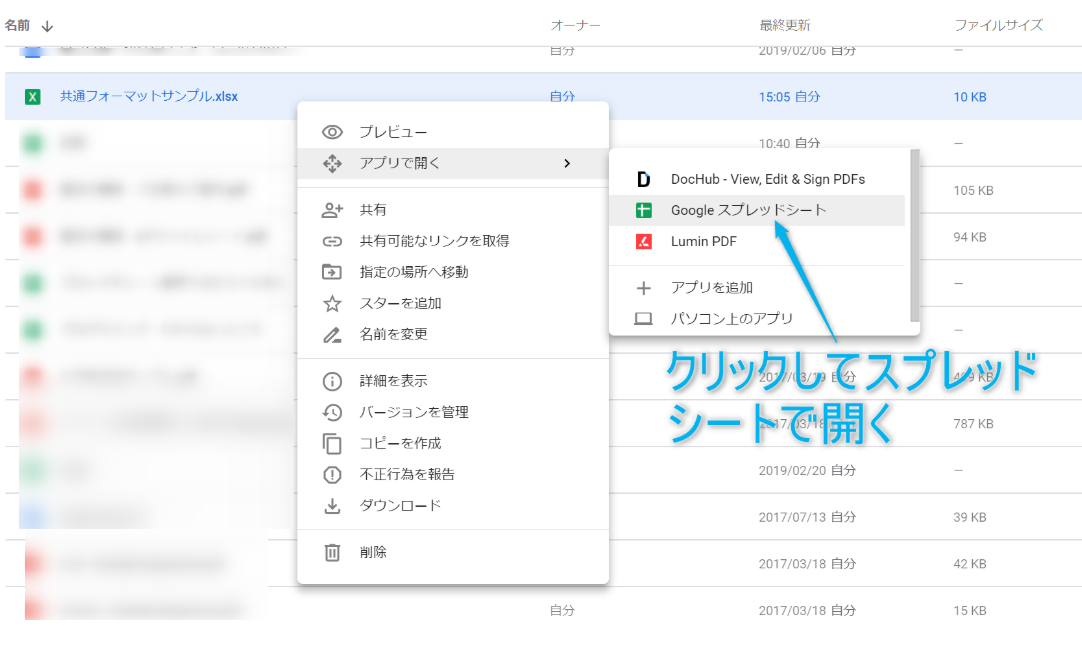The width and height of the screenshot is (1082, 654).
Task: Click file name 共通フォーマットサンプル.xlsx
Action: (149, 97)
